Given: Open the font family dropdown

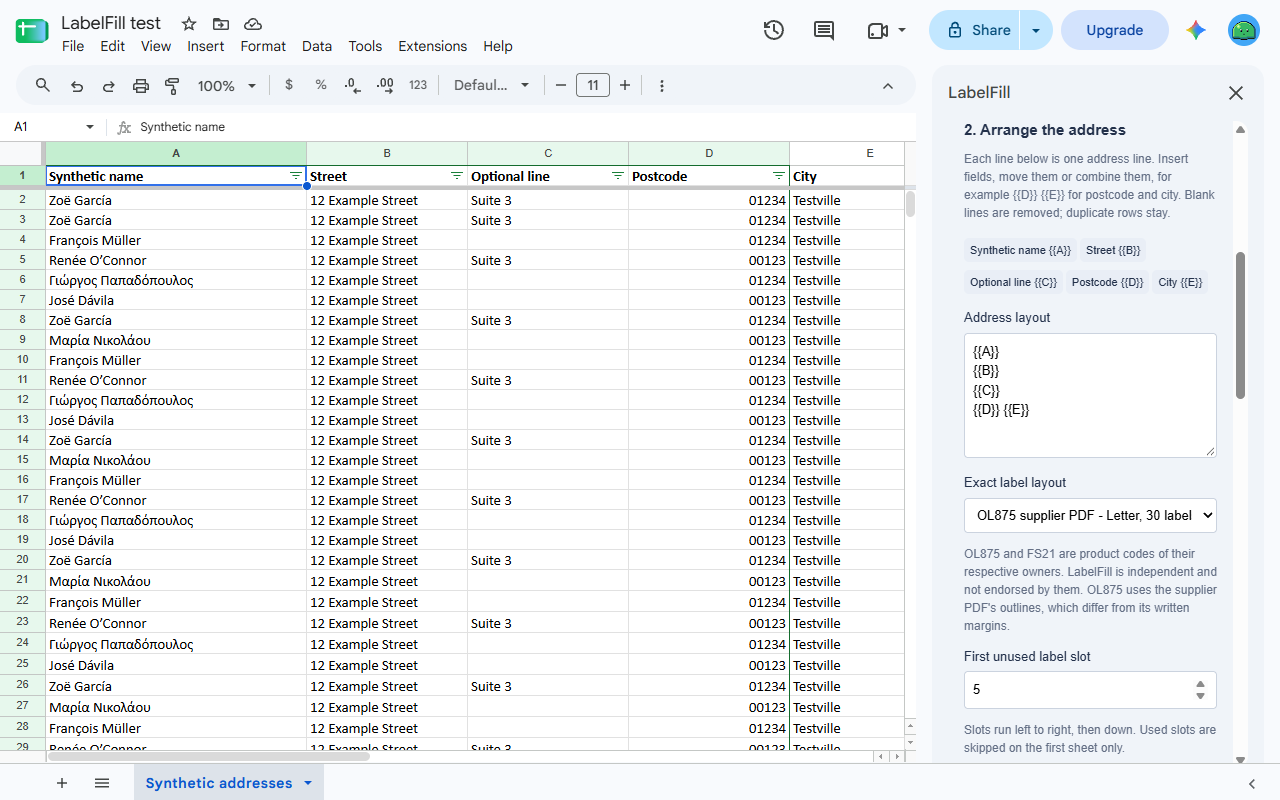Looking at the screenshot, I should click(x=491, y=85).
